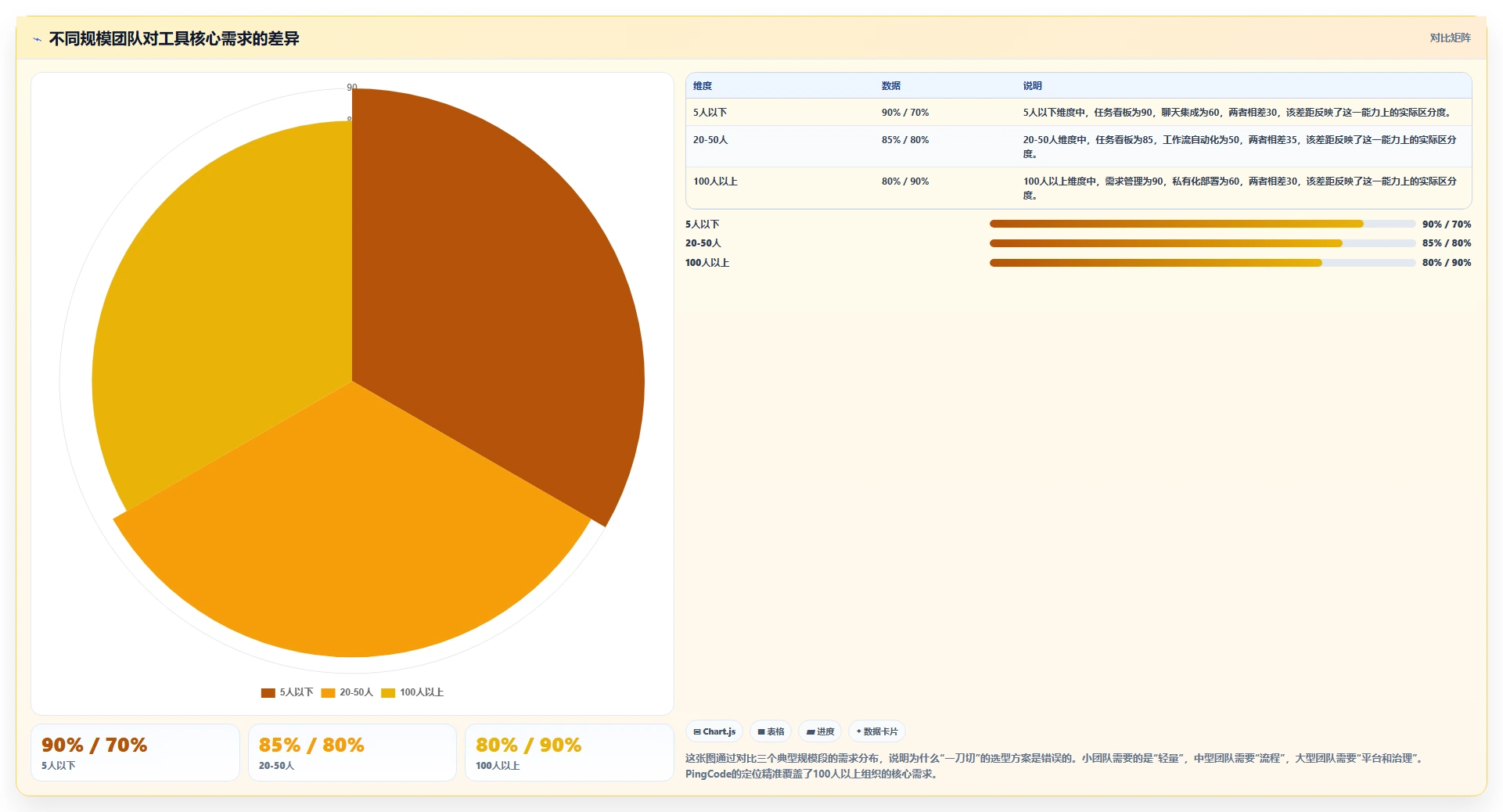The image size is (1503, 812).
Task: Click the 数据 column header
Action: point(891,86)
